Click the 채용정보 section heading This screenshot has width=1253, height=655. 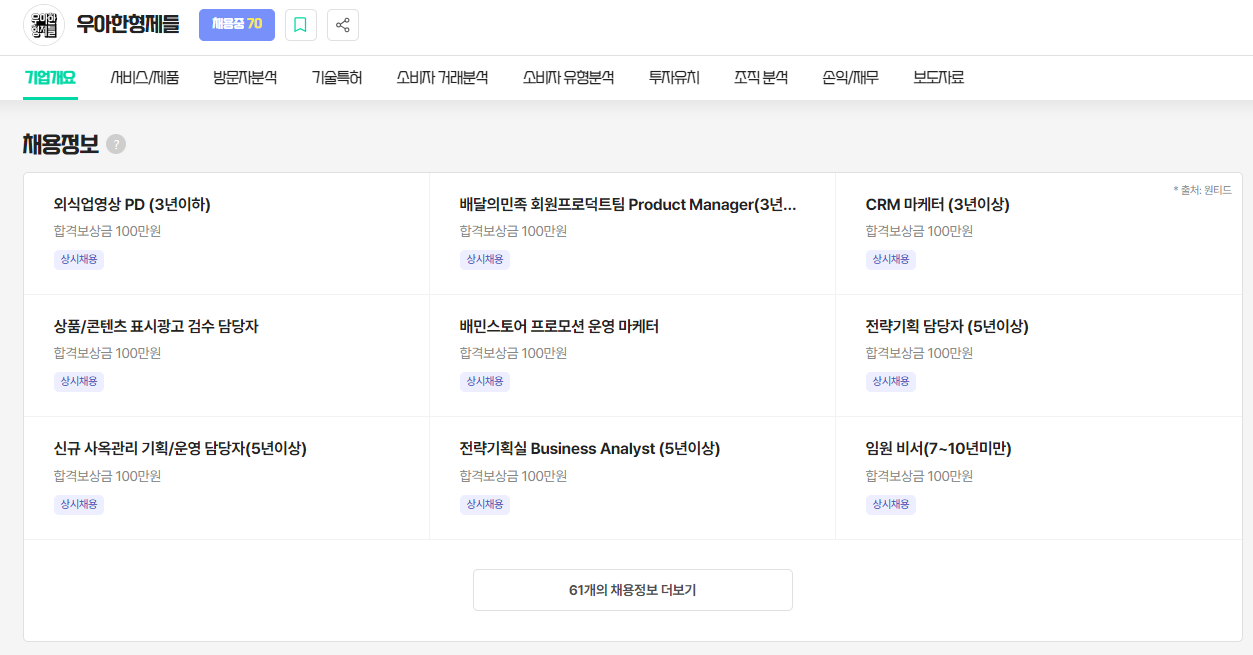pyautogui.click(x=61, y=144)
